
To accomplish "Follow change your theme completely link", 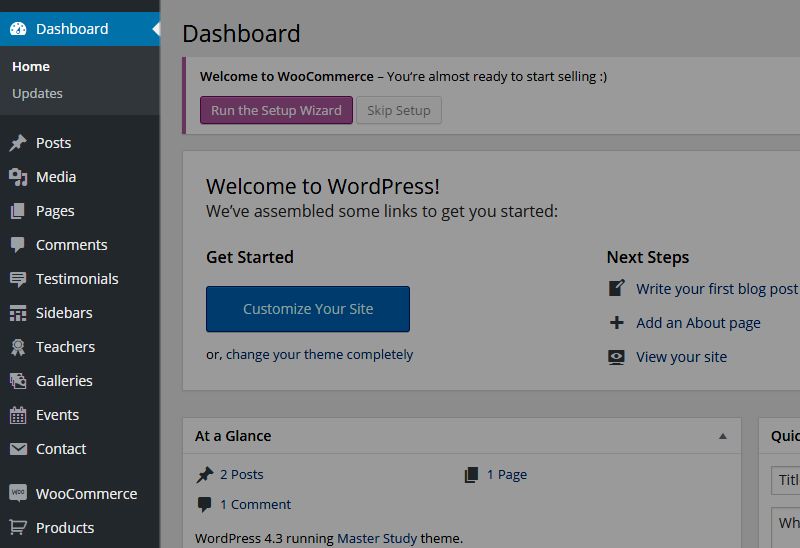I will tap(319, 355).
